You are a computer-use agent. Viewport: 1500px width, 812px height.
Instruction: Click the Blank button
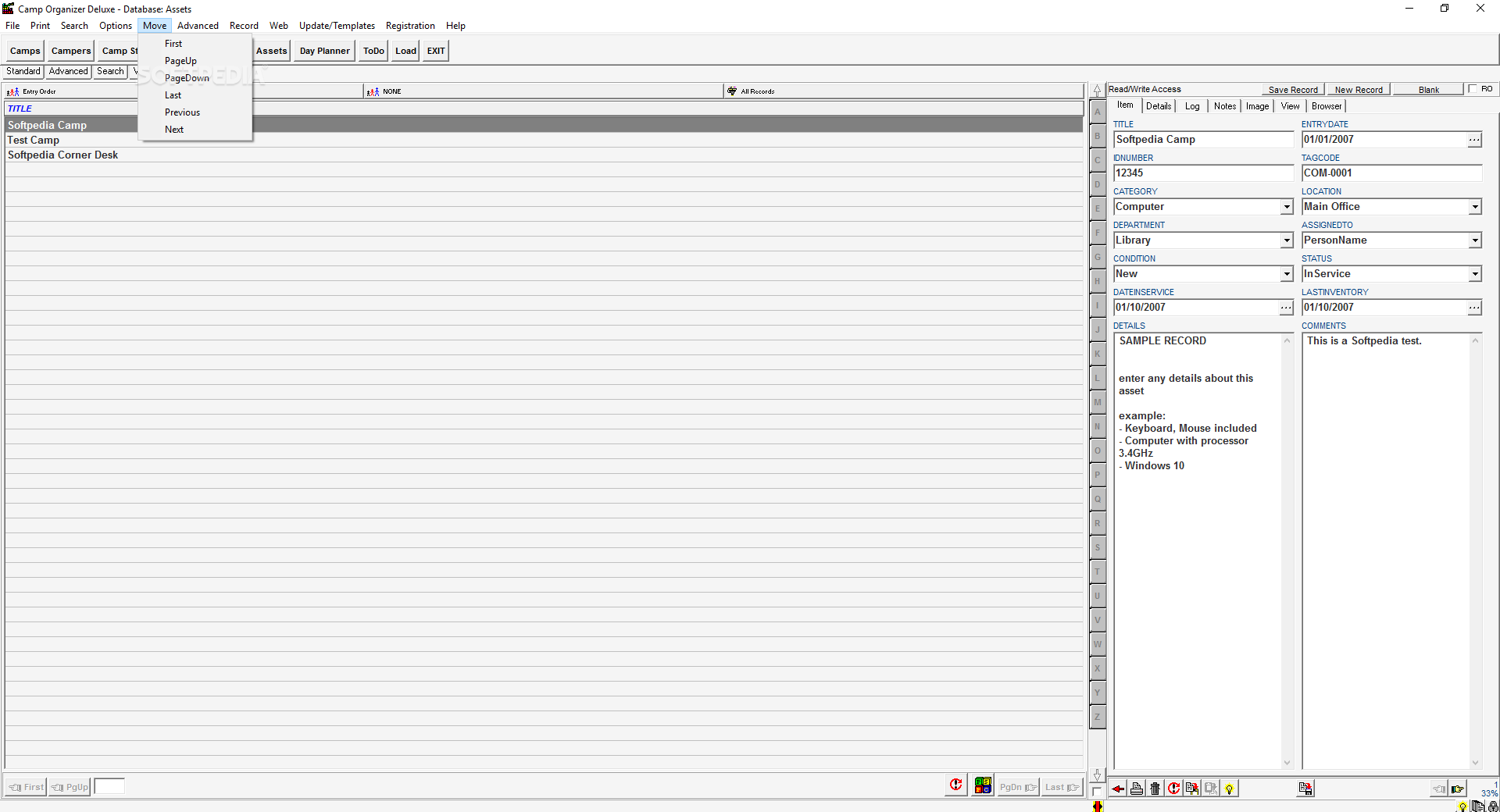tap(1429, 90)
